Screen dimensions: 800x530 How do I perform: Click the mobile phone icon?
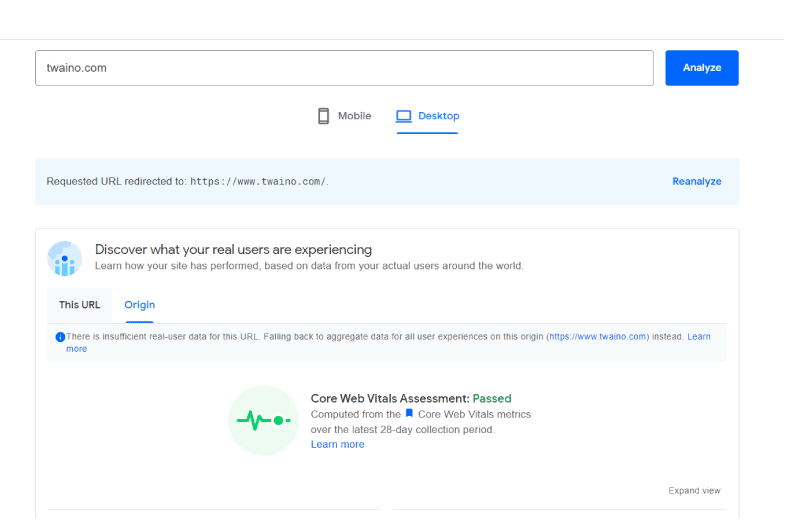tap(323, 116)
